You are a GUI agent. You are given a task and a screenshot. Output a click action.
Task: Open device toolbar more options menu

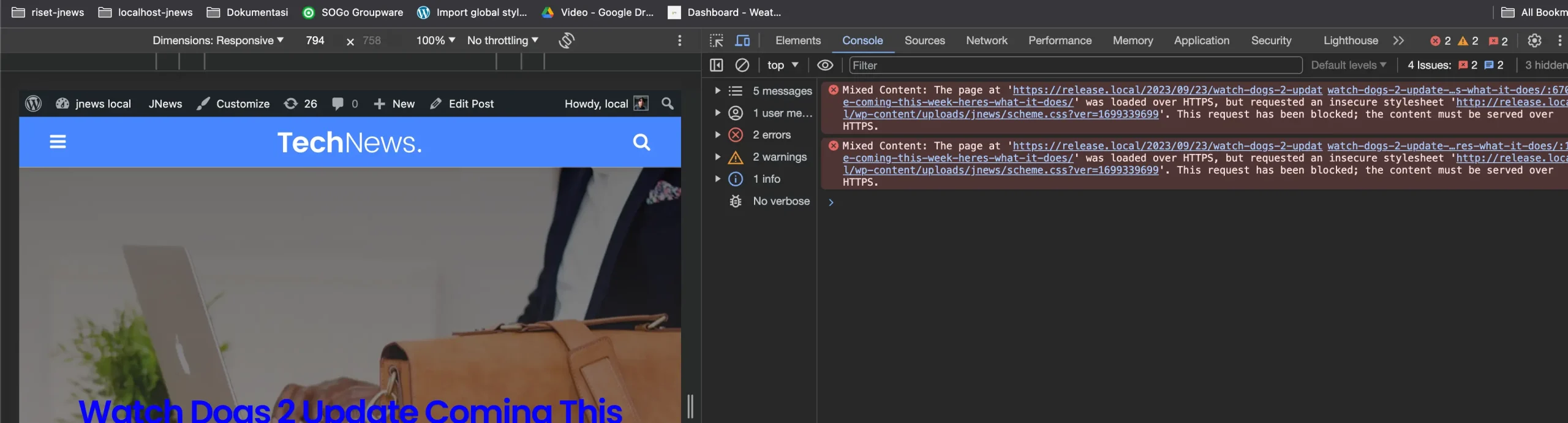679,40
